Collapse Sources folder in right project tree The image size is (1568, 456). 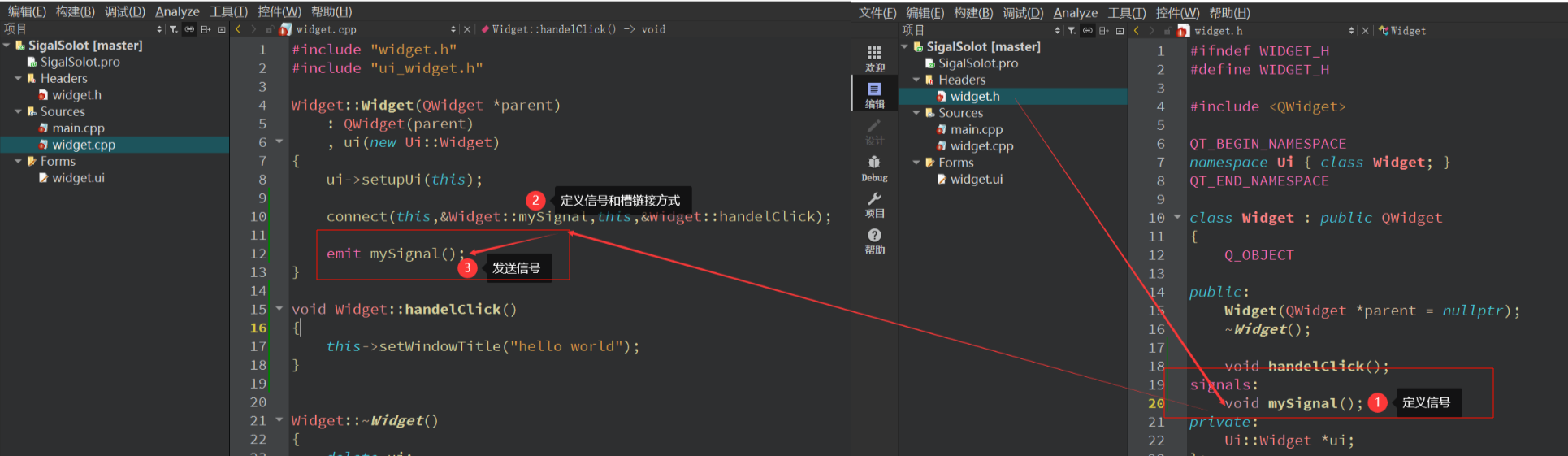click(x=916, y=113)
